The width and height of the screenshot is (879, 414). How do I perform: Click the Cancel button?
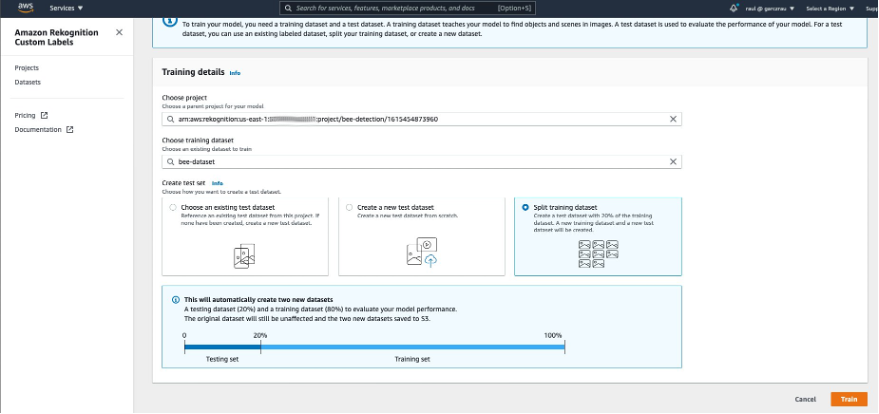coord(805,399)
